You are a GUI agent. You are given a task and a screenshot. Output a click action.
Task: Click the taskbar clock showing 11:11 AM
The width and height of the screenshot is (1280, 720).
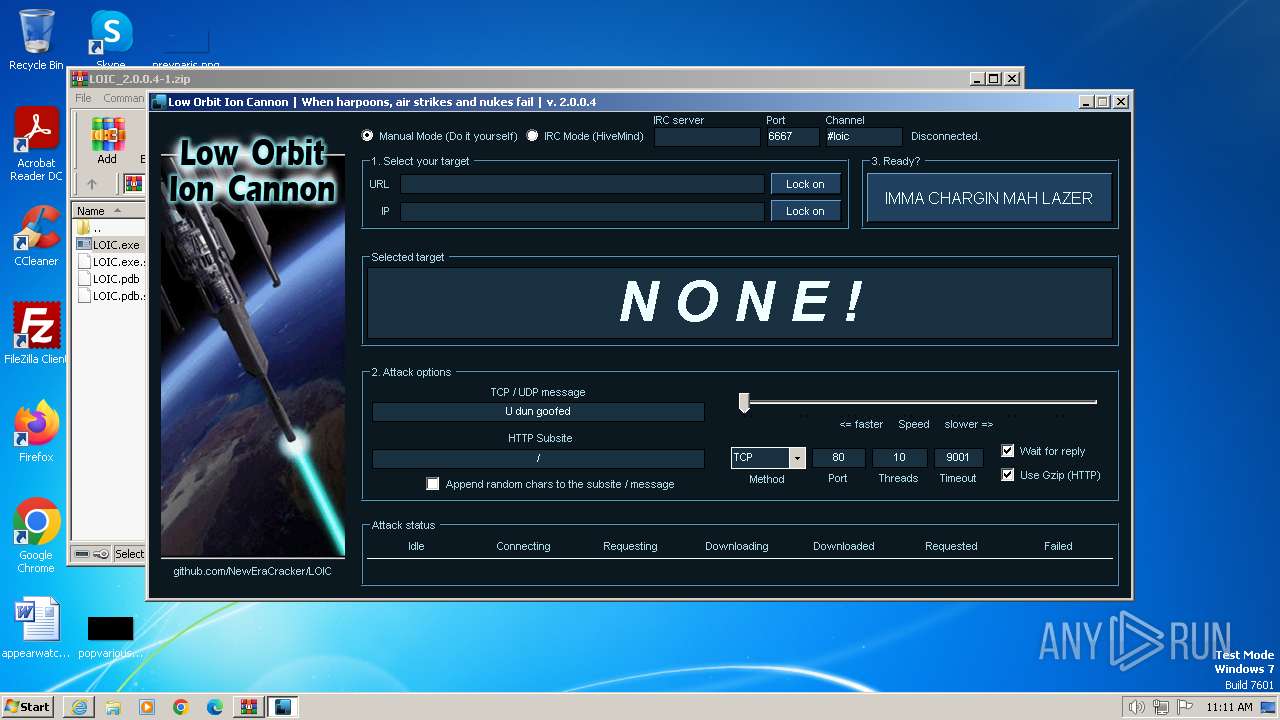coord(1229,707)
